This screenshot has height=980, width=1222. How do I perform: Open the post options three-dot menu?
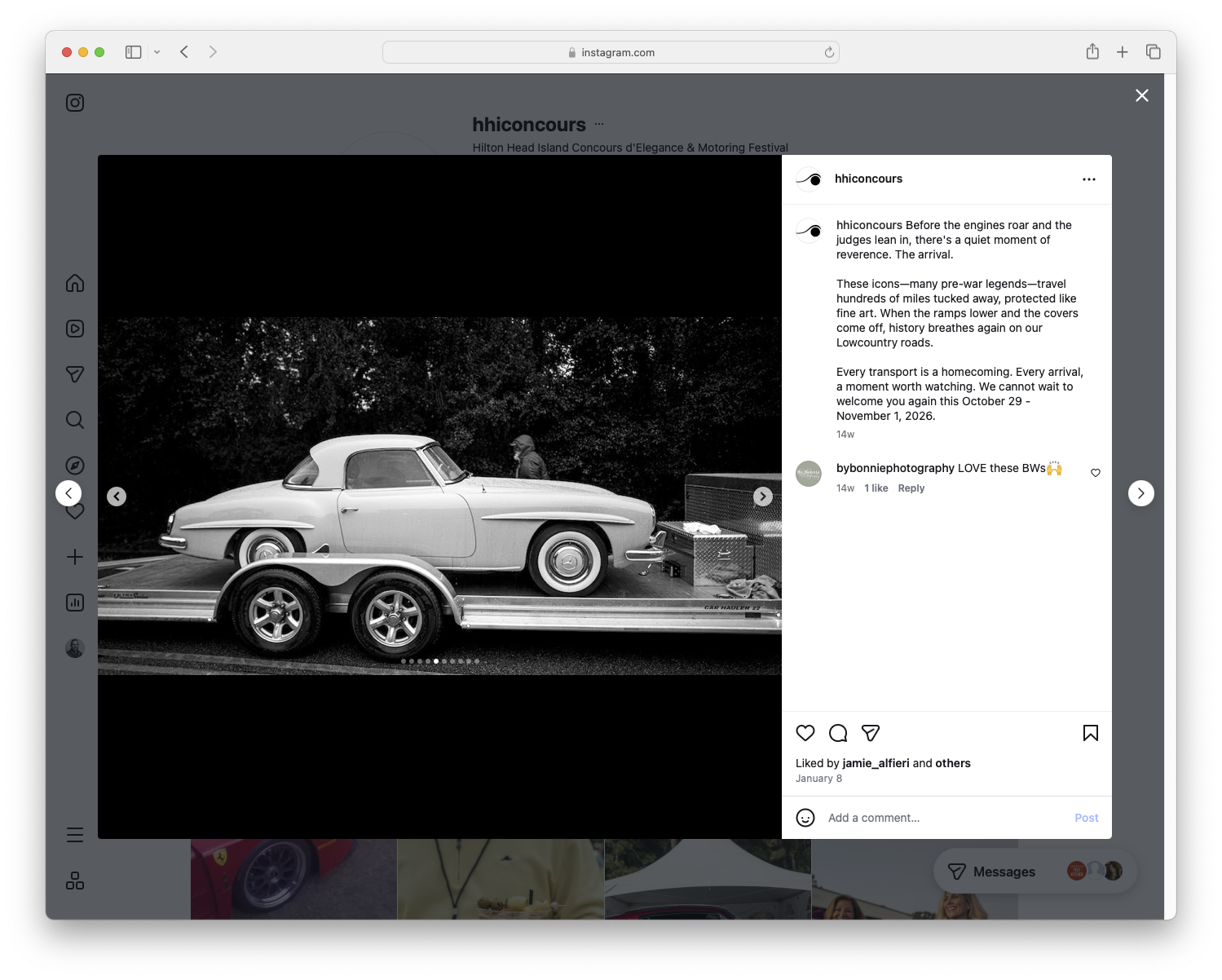[1089, 179]
